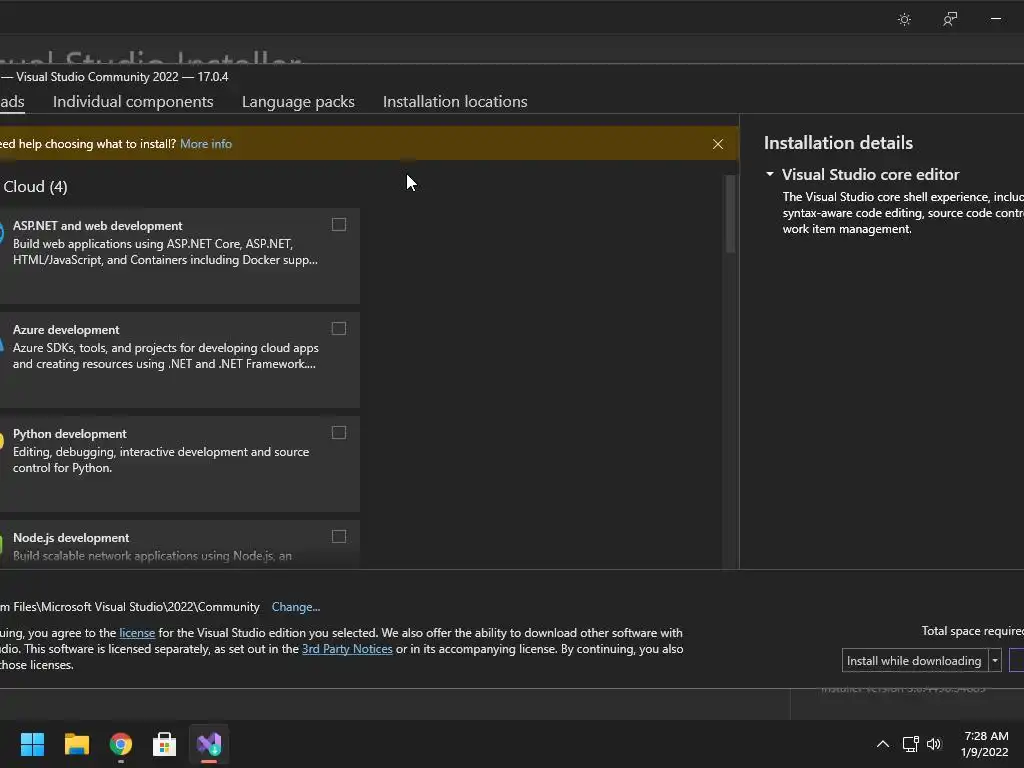
Task: Check Node.js development workload
Action: click(x=339, y=536)
